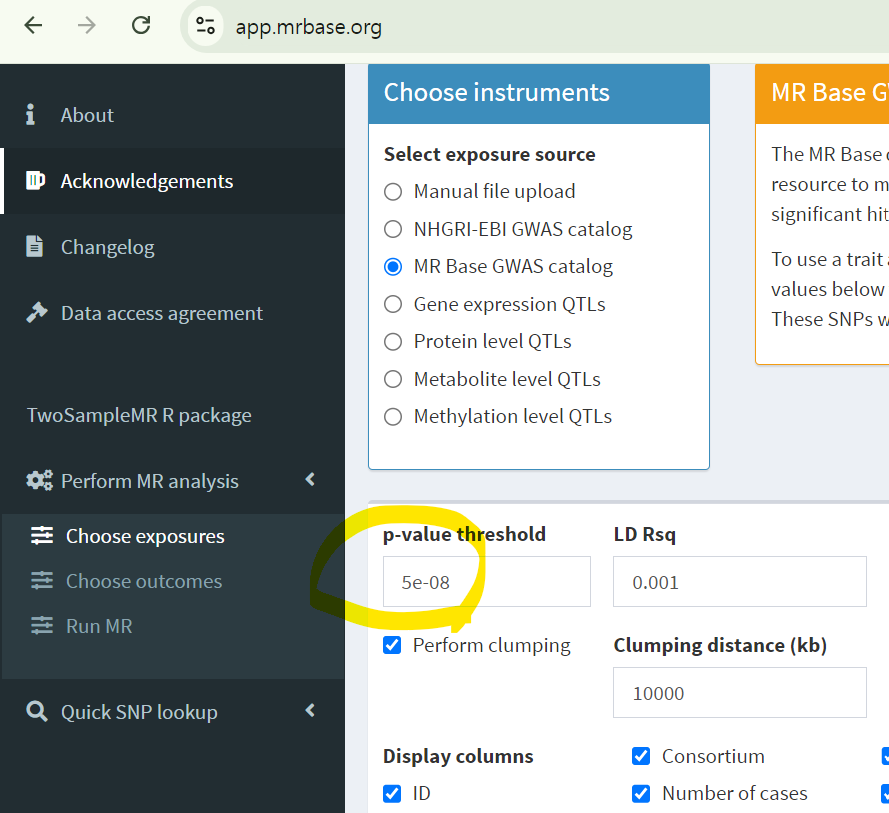Click the Choose exposures sliders icon
889x813 pixels.
point(42,535)
